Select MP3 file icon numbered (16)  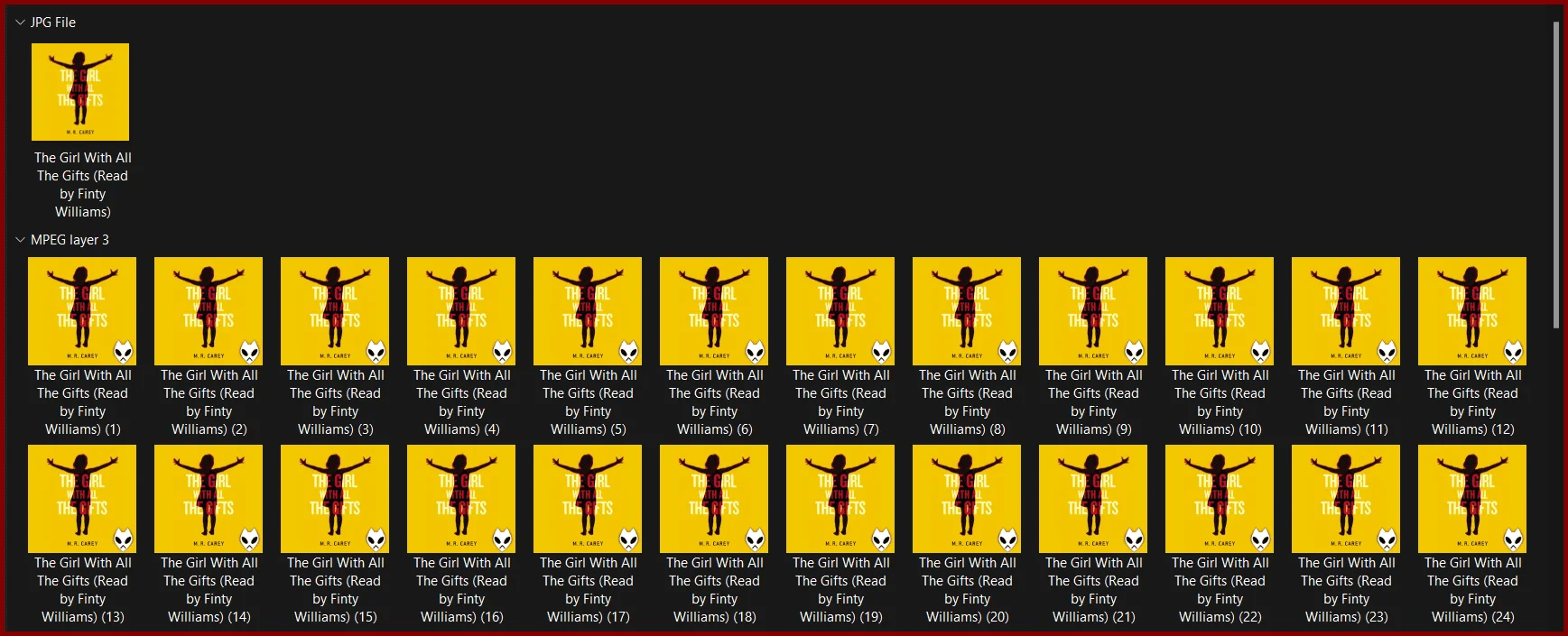tap(461, 499)
